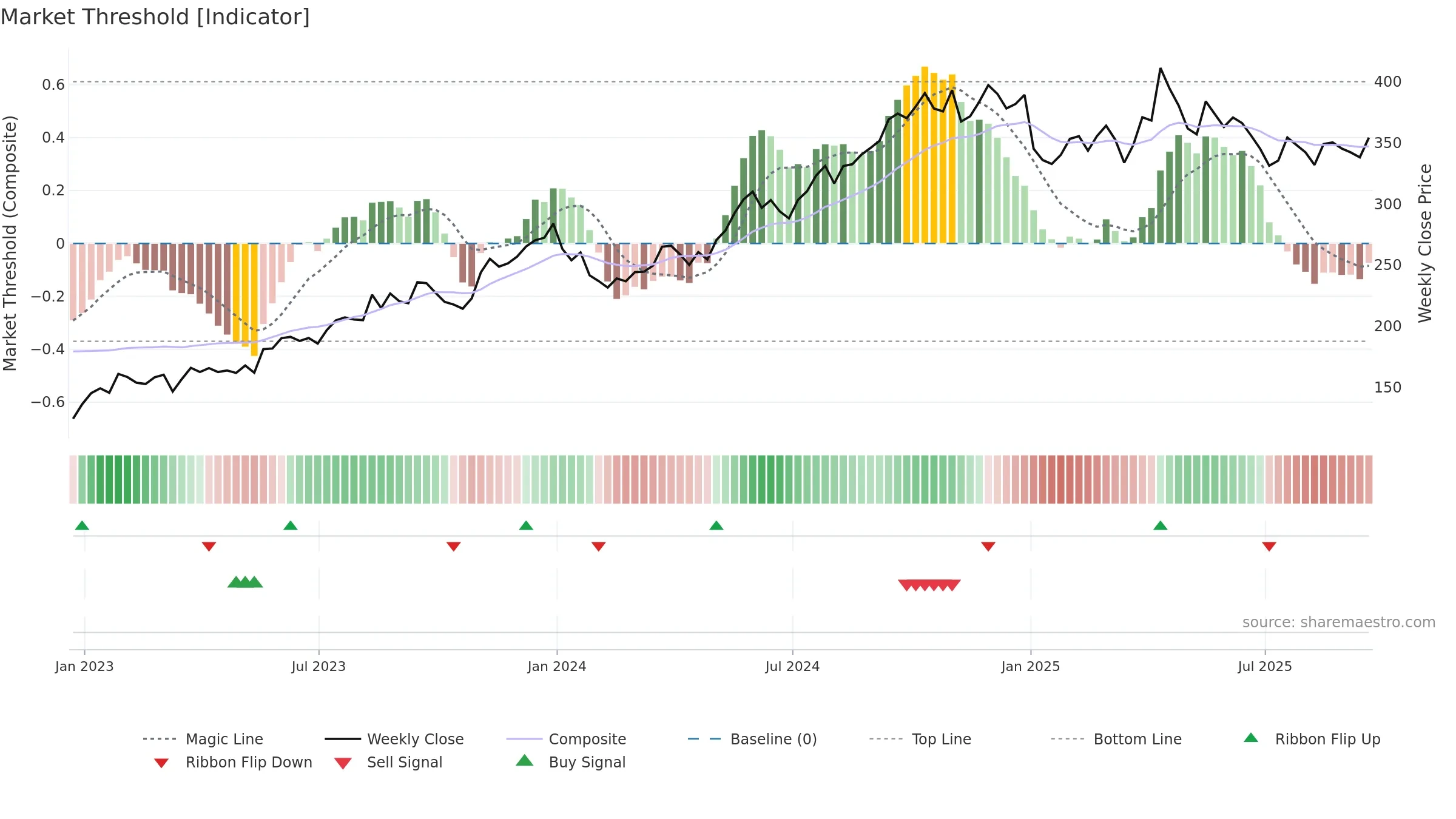
Task: Click the ribbon flip down marker near Dec 2024
Action: [x=988, y=547]
